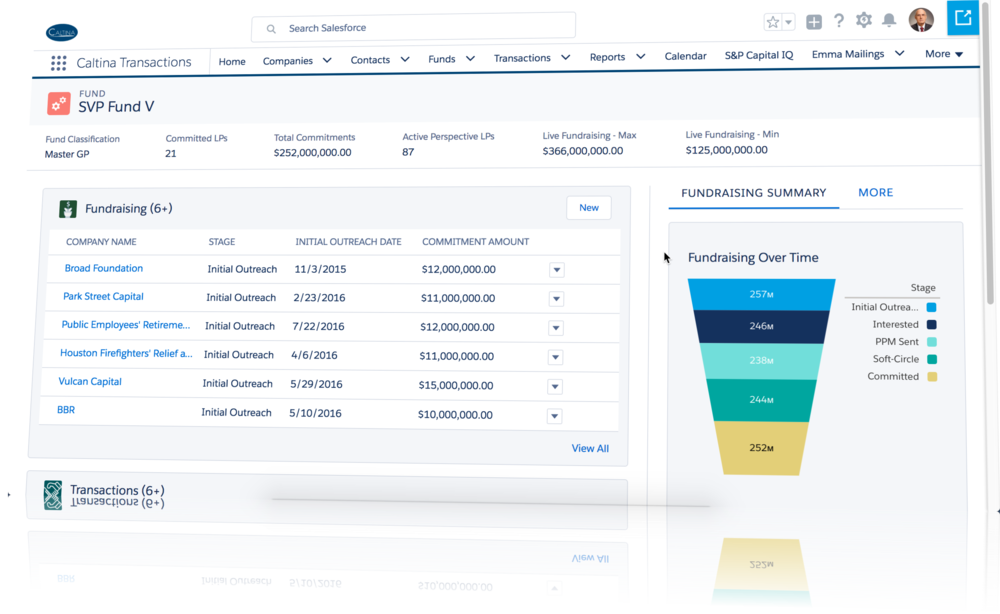The height and width of the screenshot is (614, 1000).
Task: Switch to the MORE tab
Action: (x=876, y=193)
